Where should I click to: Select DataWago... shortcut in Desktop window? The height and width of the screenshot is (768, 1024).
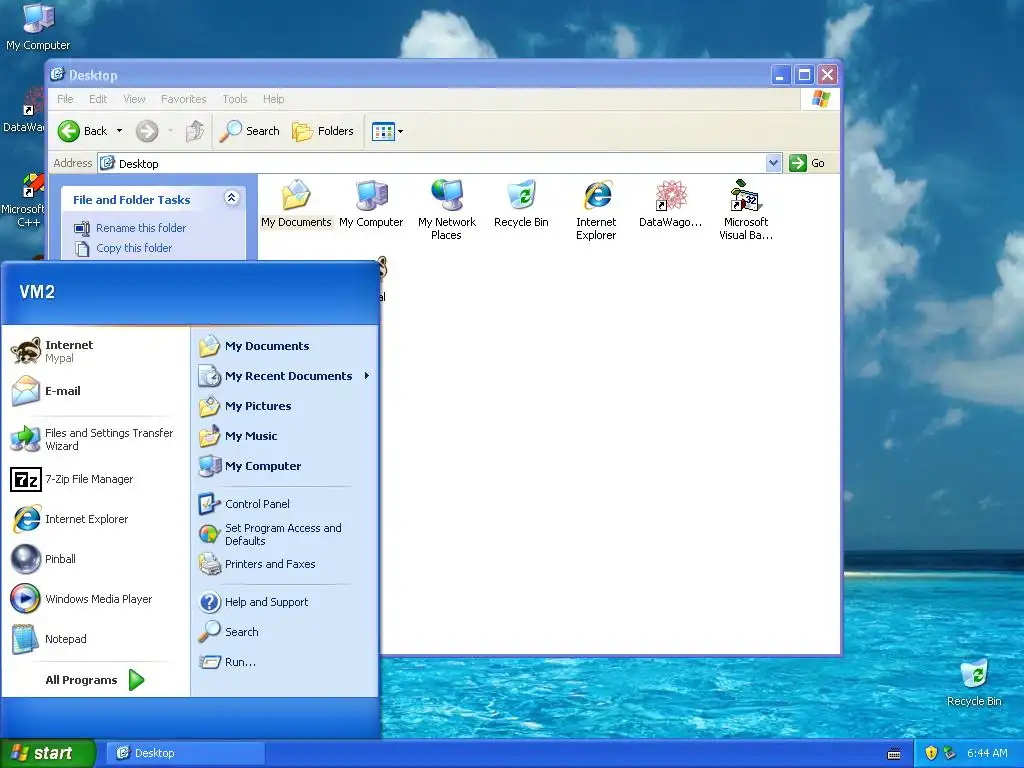(x=671, y=204)
